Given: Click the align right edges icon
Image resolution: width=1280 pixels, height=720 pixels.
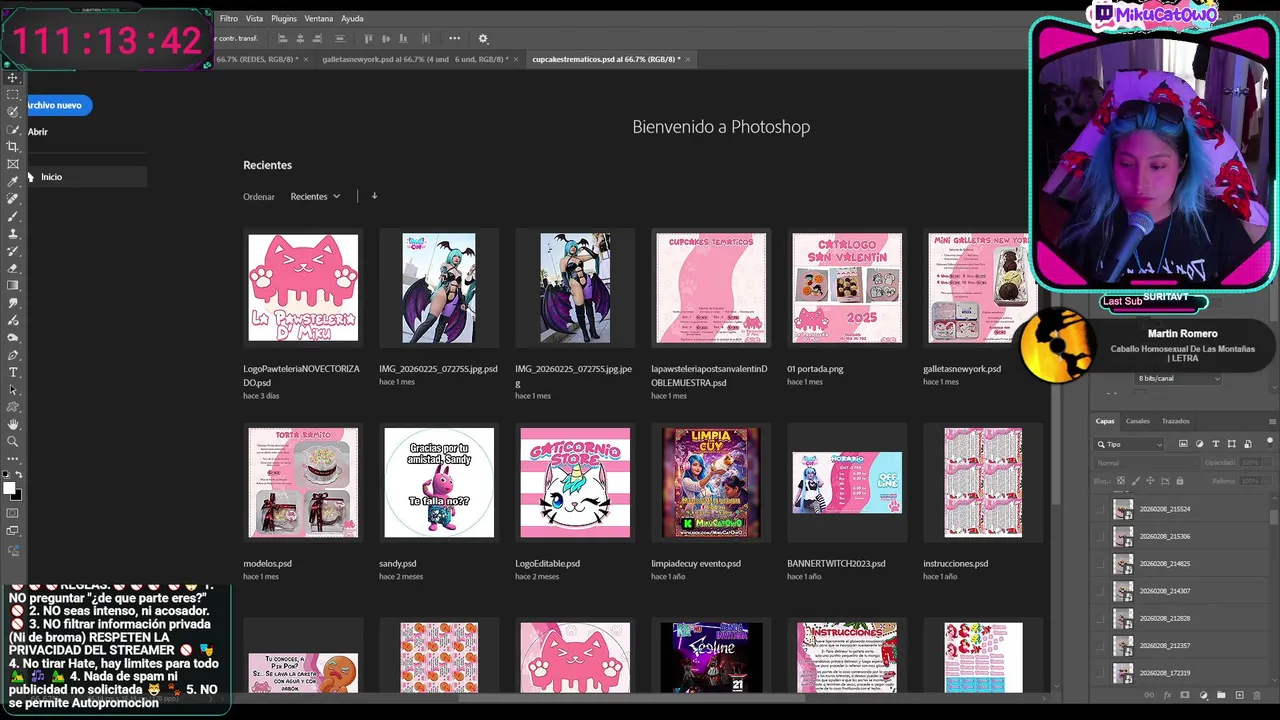Looking at the screenshot, I should point(317,38).
